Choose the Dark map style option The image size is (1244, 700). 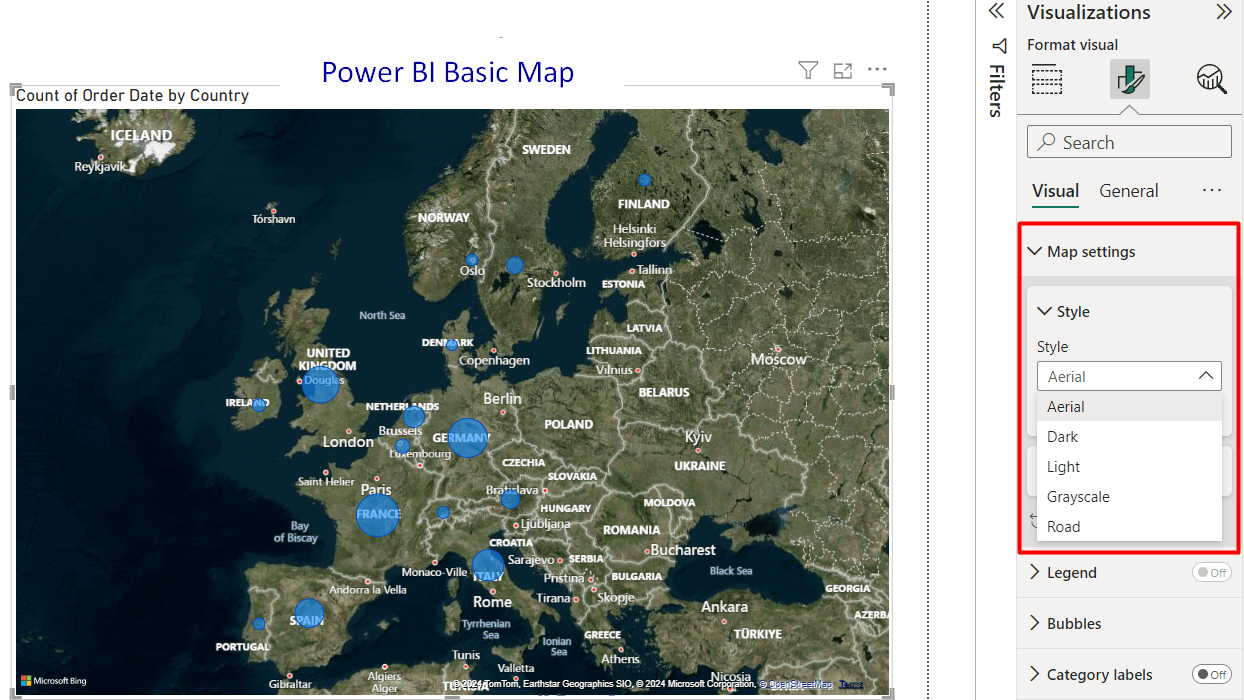pos(1062,436)
